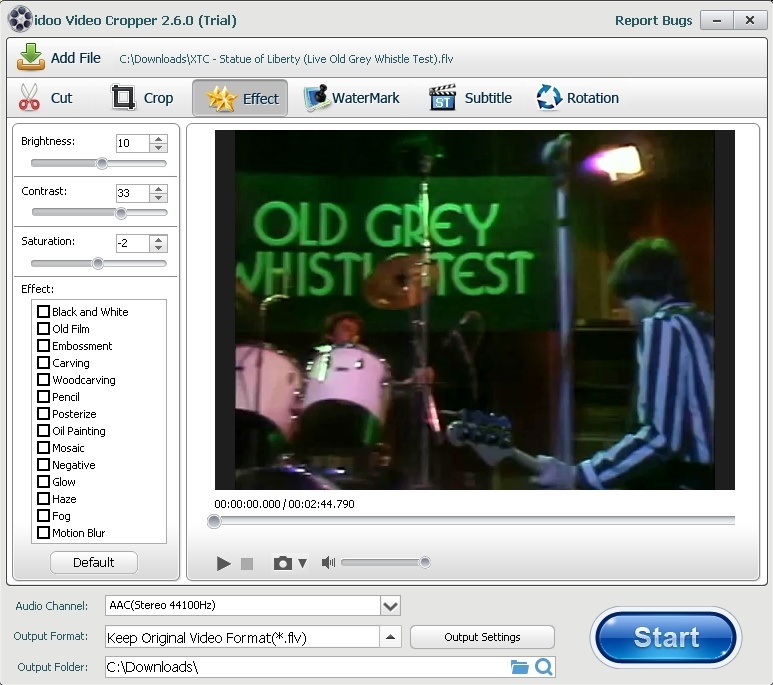Open Output Settings

coord(482,637)
